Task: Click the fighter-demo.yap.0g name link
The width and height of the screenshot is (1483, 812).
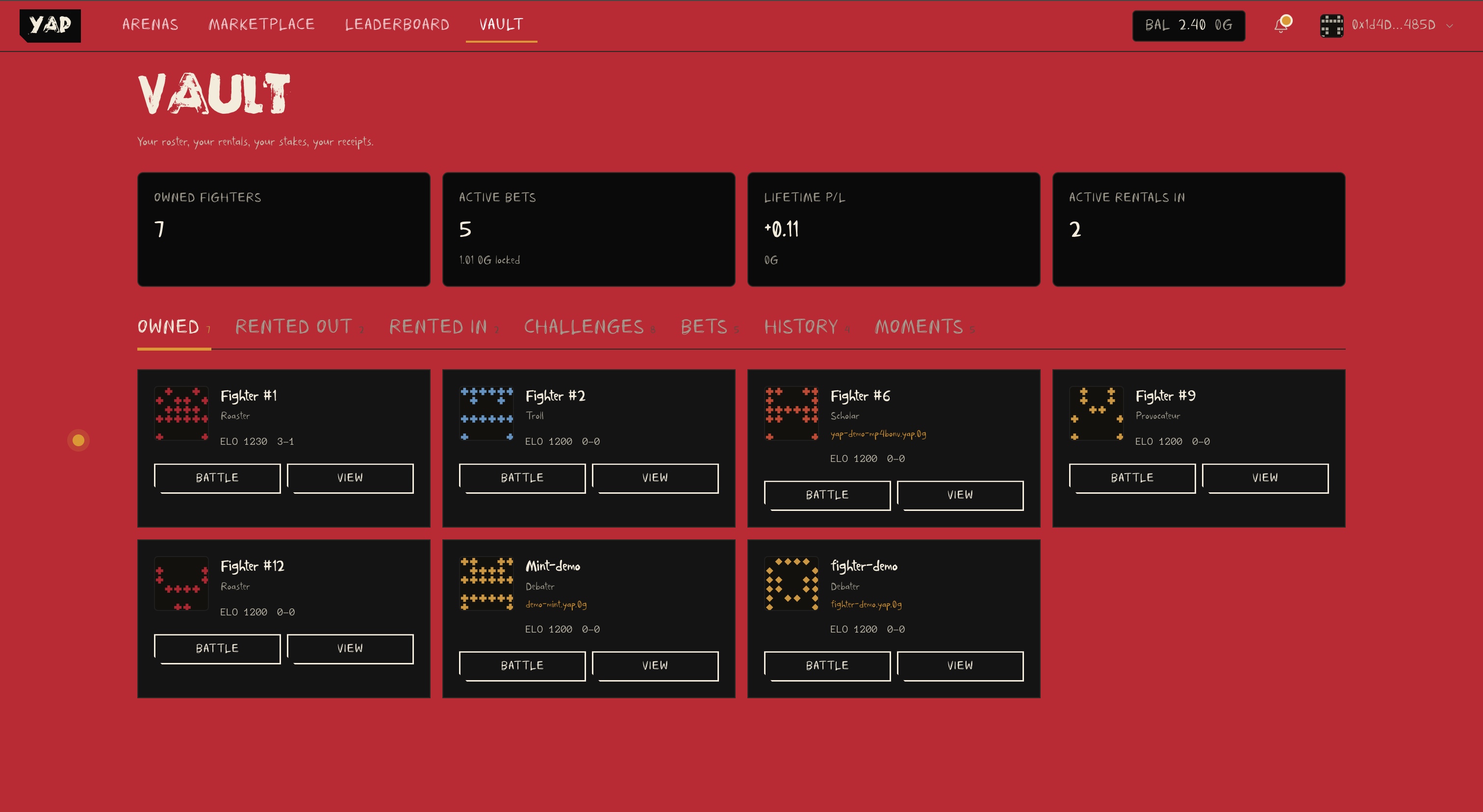Action: 867,604
